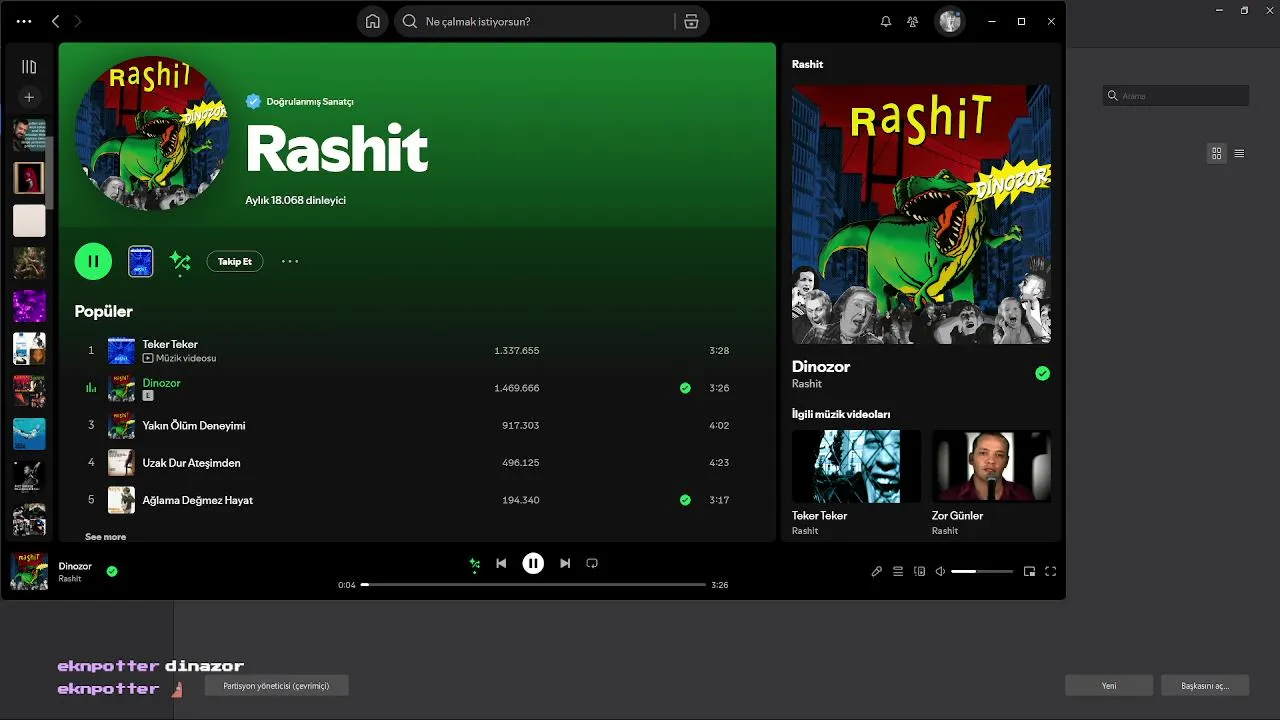Toggle smart shuffle in player controls
This screenshot has width=1280, height=720.
click(475, 564)
